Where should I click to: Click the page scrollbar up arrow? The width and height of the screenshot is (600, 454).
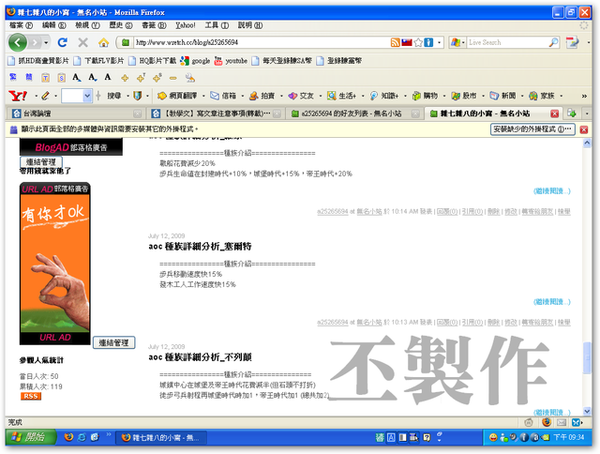pyautogui.click(x=587, y=143)
